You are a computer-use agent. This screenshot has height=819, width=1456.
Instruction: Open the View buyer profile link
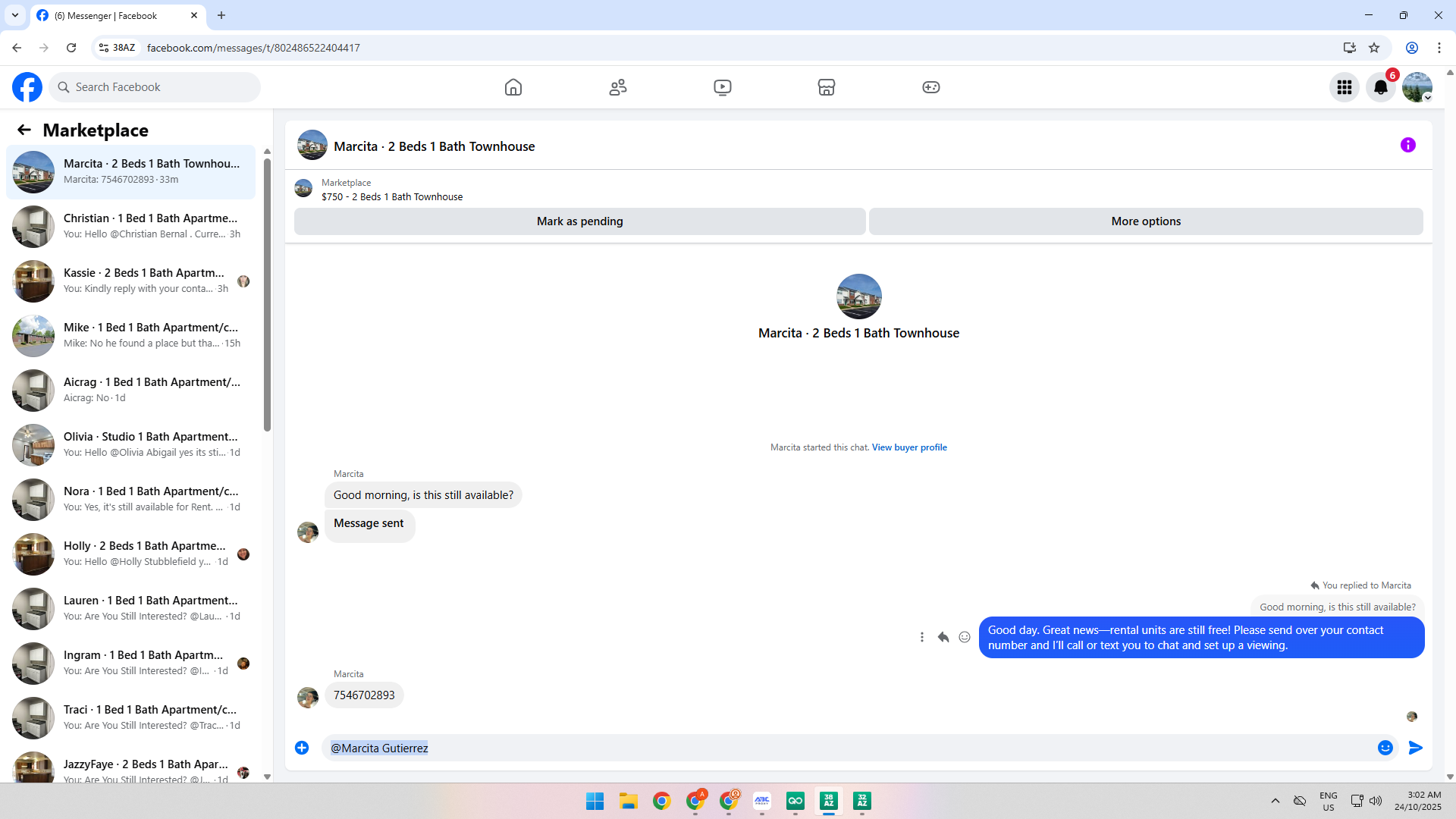click(909, 447)
